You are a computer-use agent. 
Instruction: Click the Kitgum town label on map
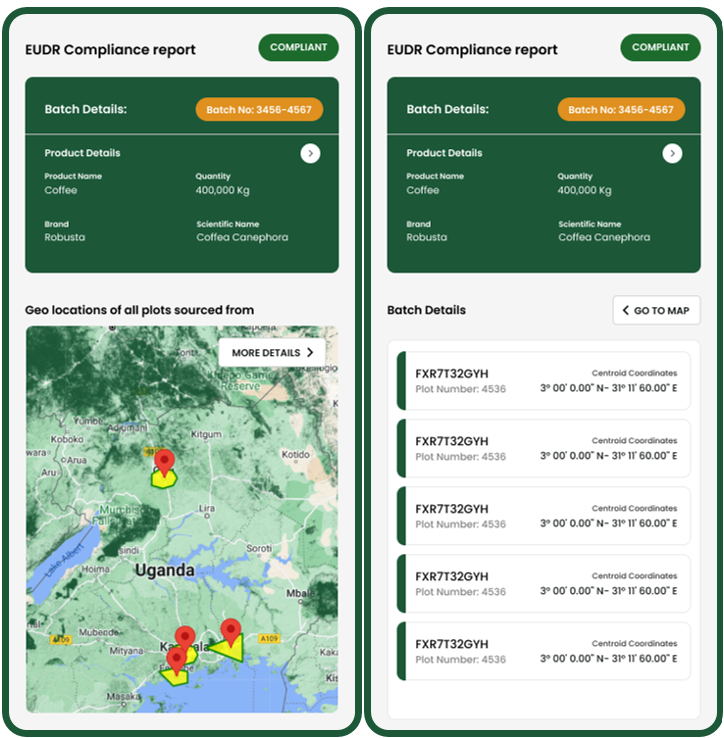point(206,434)
